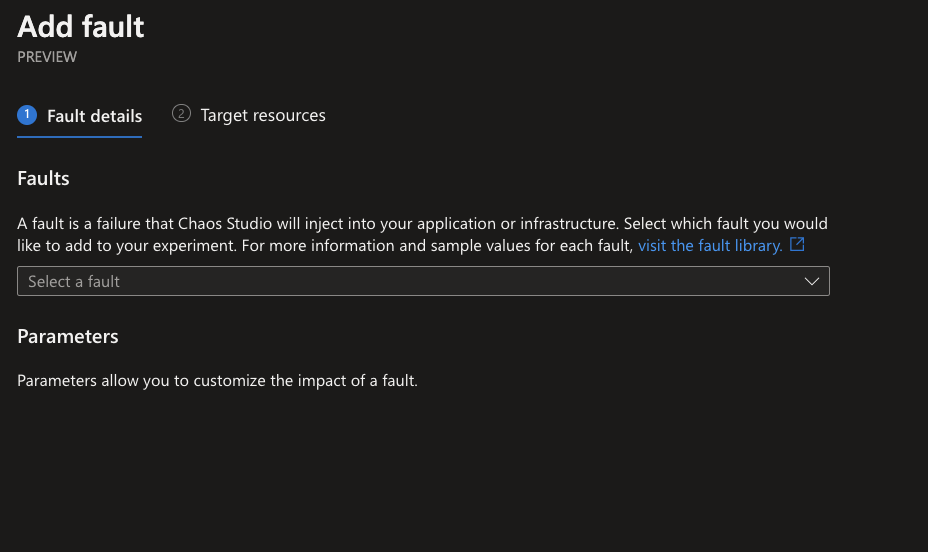Select the Fault details tab label
This screenshot has height=552, width=928.
[x=94, y=116]
